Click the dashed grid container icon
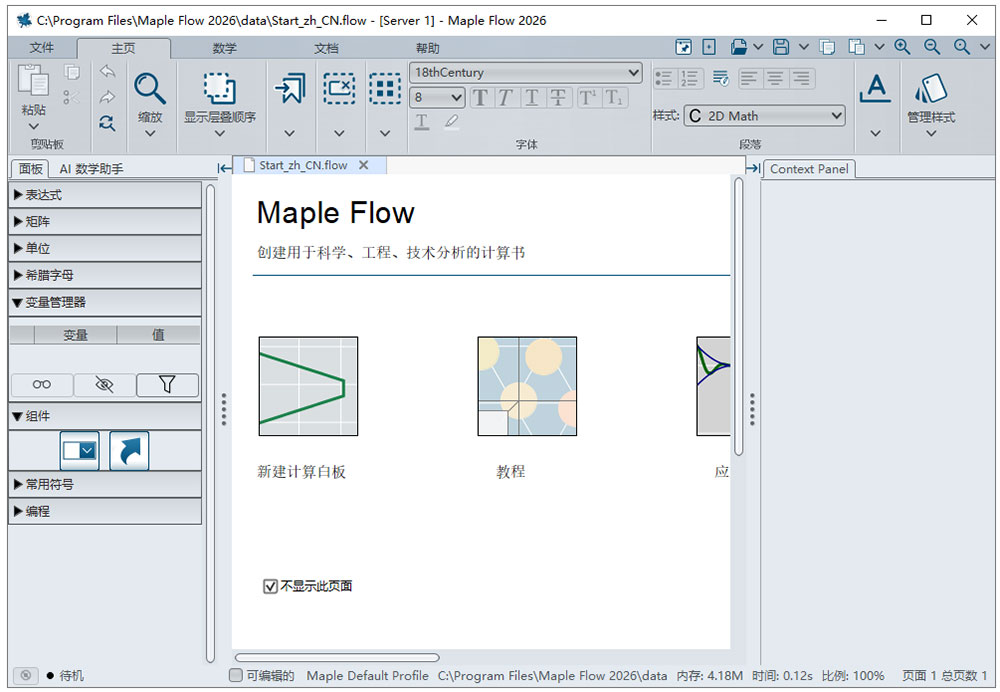This screenshot has height=692, width=1000. pyautogui.click(x=385, y=88)
